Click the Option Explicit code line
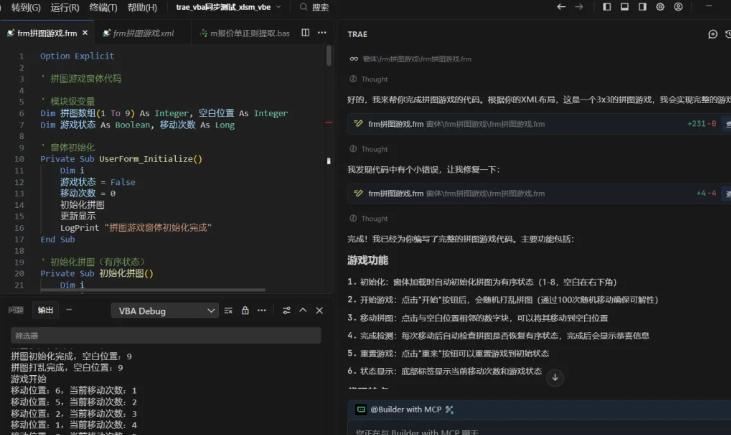Screen dimensions: 731x435 [77, 56]
